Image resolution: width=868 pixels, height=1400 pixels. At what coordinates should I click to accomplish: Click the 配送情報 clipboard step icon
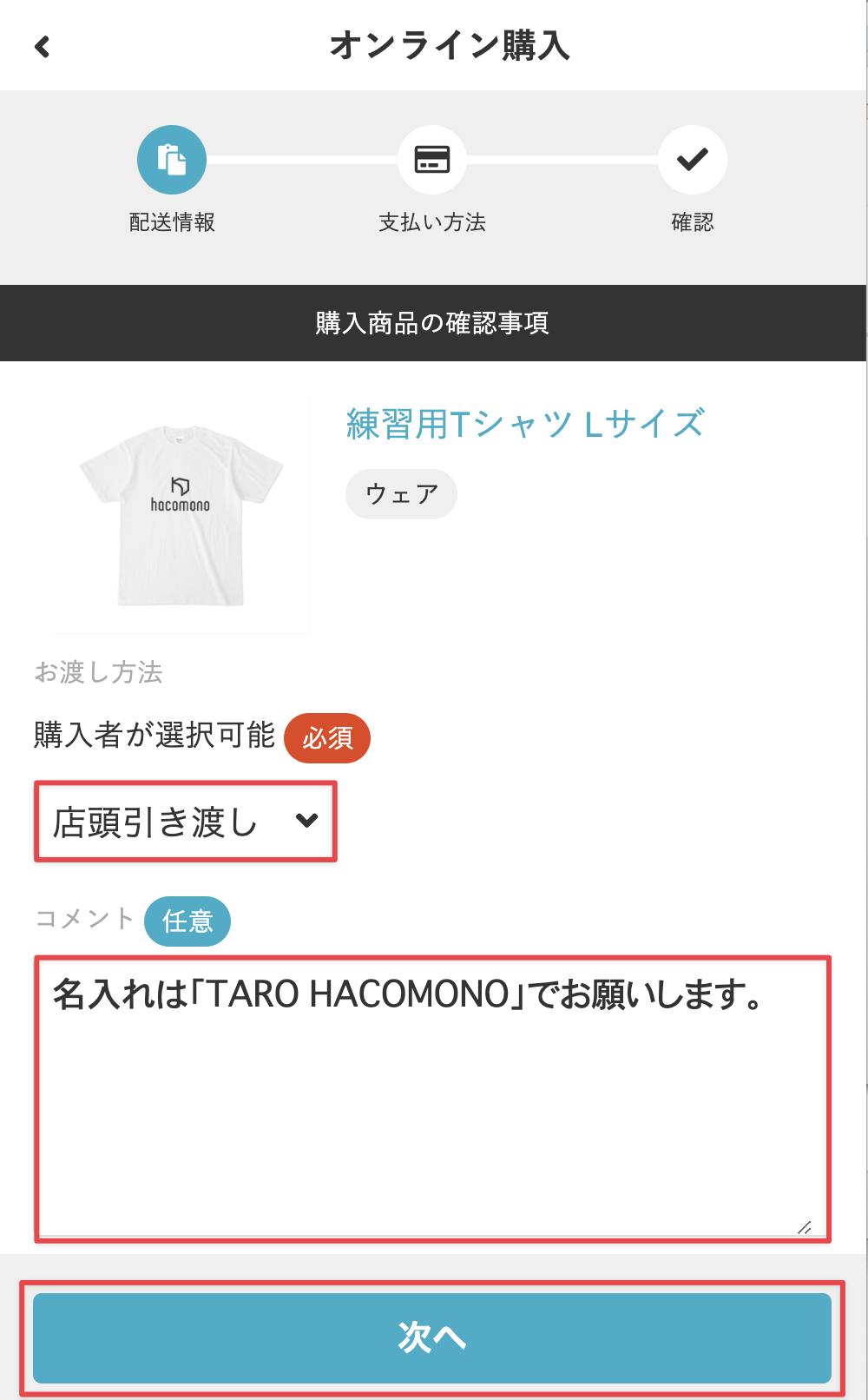coord(172,160)
